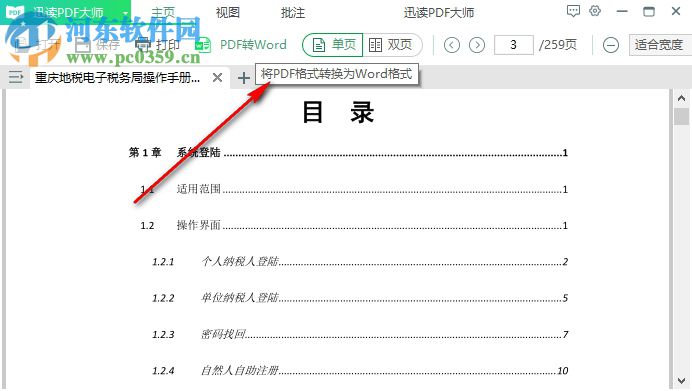Go to next page arrow
The width and height of the screenshot is (692, 391).
click(477, 45)
